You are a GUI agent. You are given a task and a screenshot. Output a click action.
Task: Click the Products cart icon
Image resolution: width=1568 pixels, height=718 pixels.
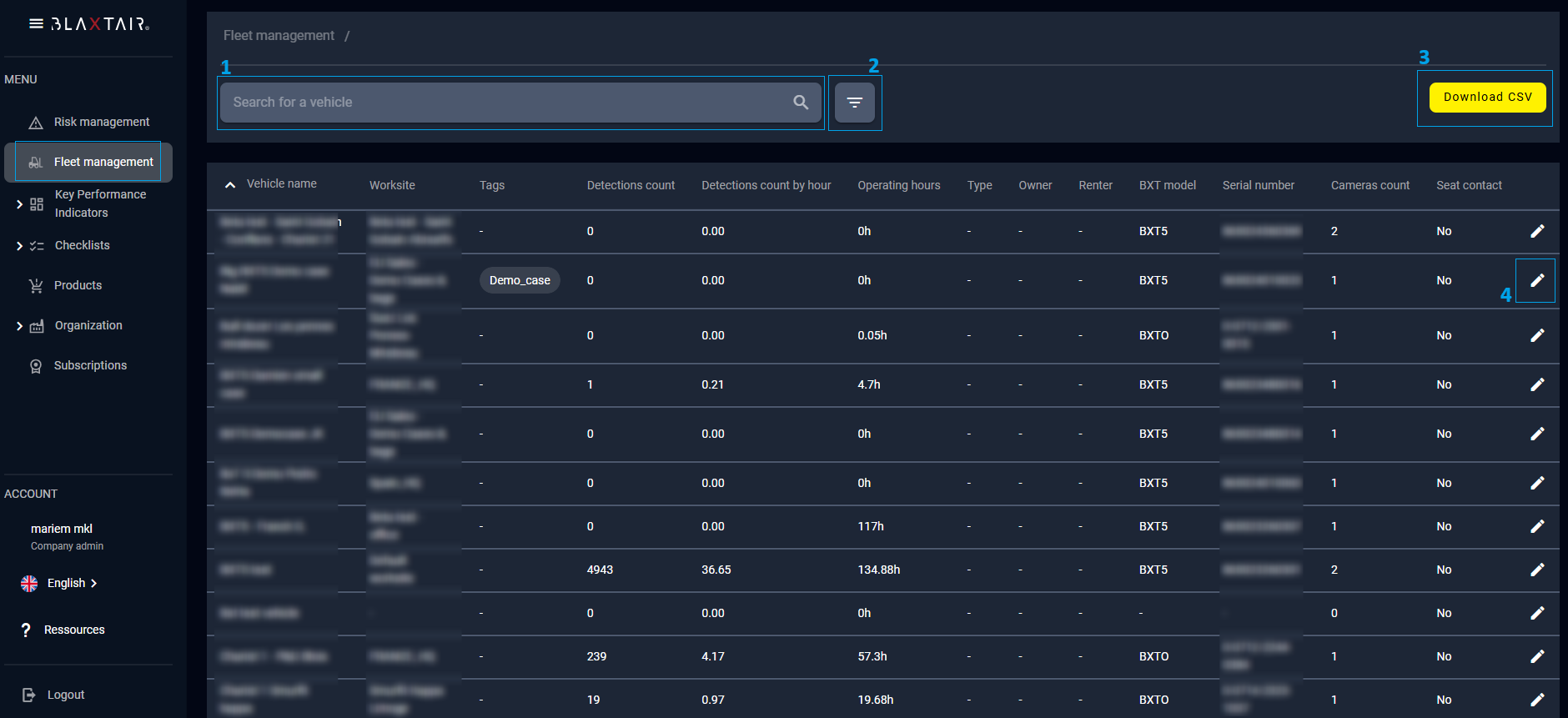[x=36, y=286]
